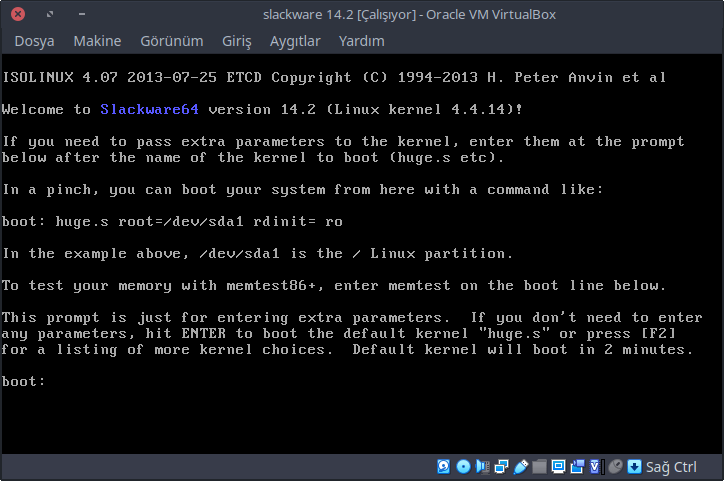Open the Yardım menu
The height and width of the screenshot is (481, 724).
362,41
